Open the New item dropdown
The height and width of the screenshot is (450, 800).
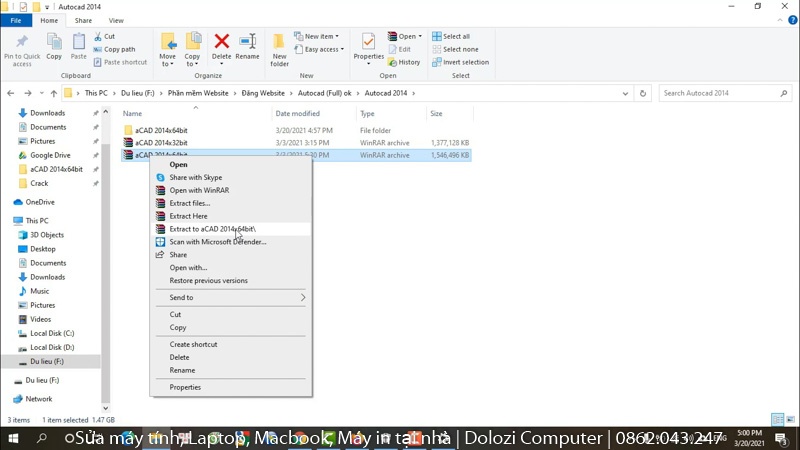point(316,36)
